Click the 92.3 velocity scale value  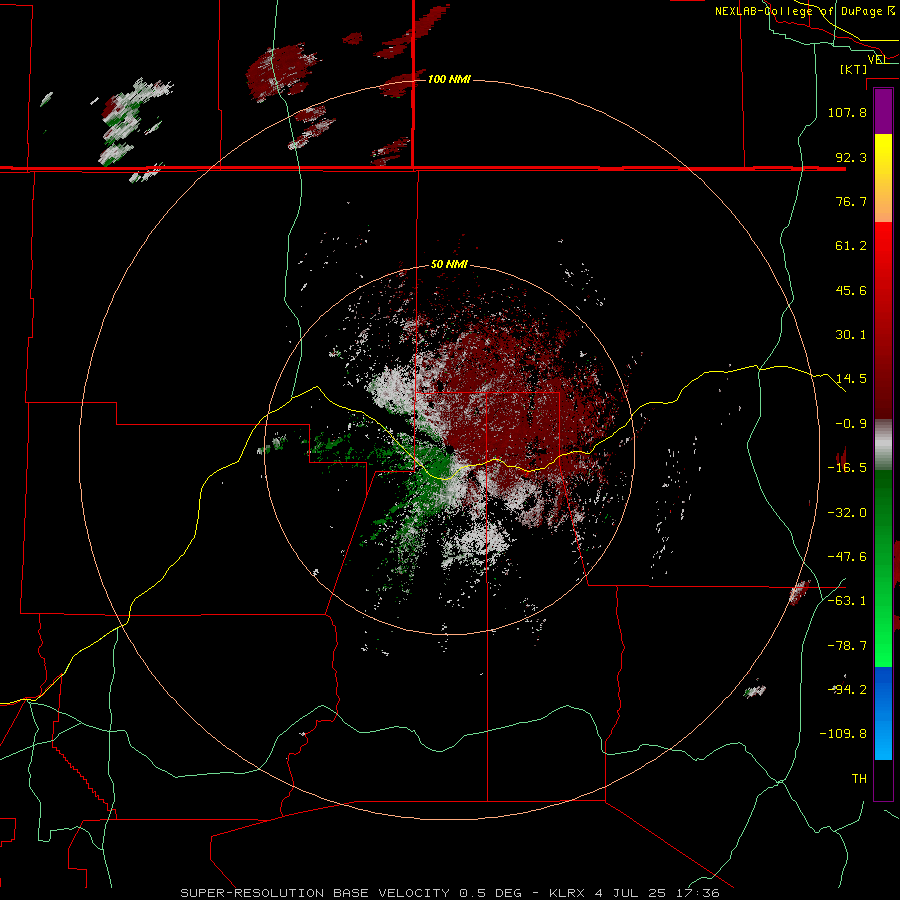click(x=851, y=157)
